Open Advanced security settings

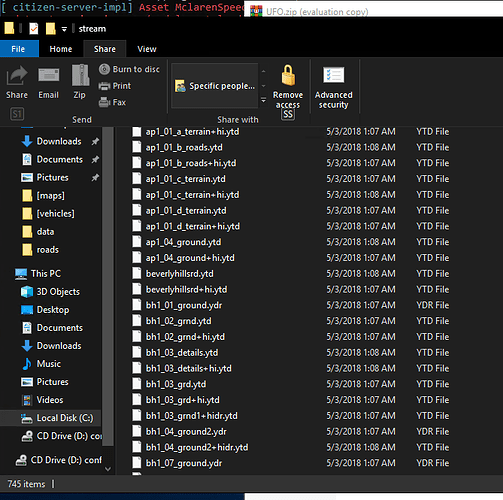(x=333, y=87)
